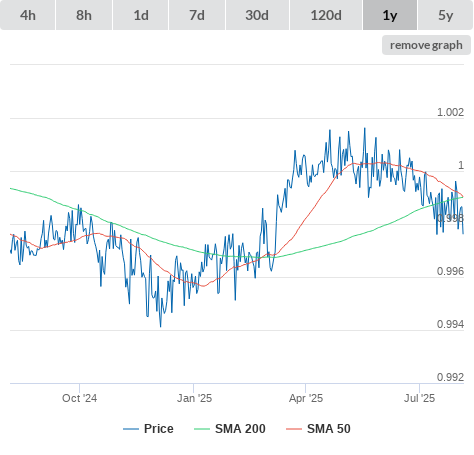Show the 30d chart range
Screen dimensions: 474x455
pyautogui.click(x=257, y=15)
